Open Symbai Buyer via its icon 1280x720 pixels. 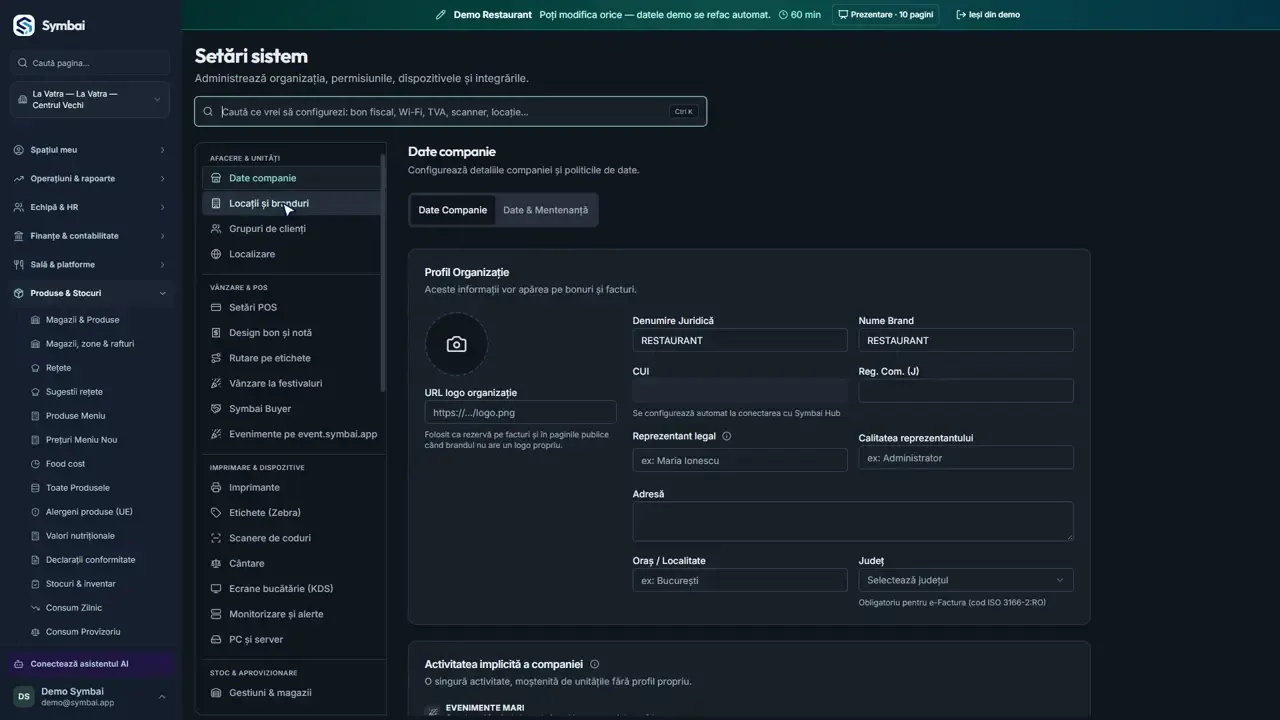216,408
